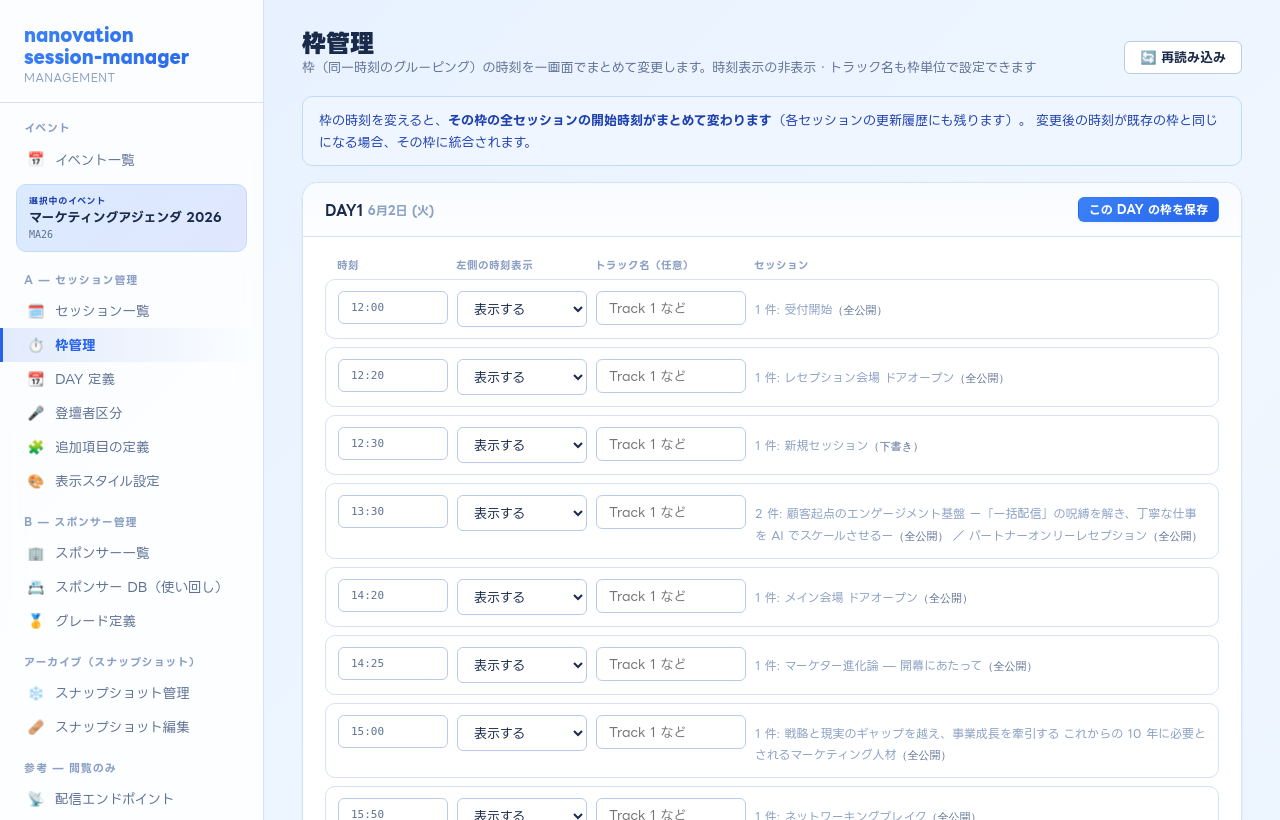The width and height of the screenshot is (1280, 820).
Task: Click the nanovation session-manager logo text
Action: 106,46
